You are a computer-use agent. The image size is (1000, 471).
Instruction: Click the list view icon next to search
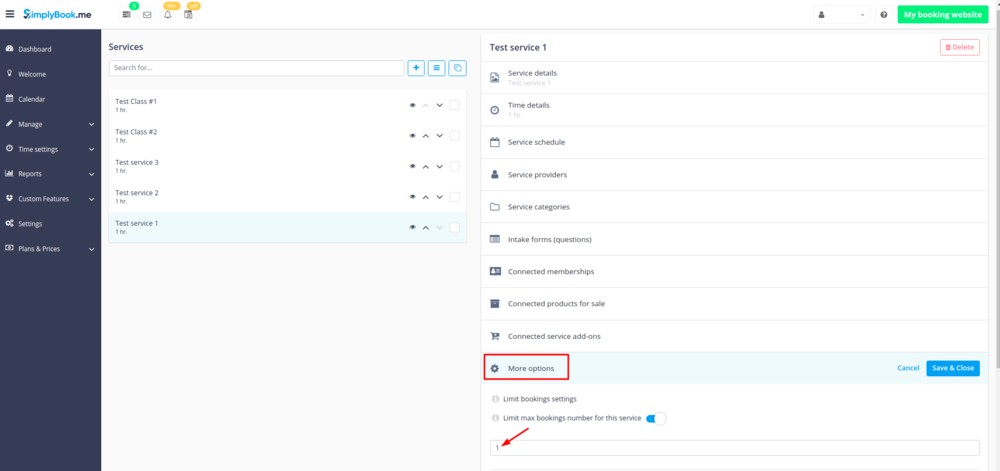(437, 68)
